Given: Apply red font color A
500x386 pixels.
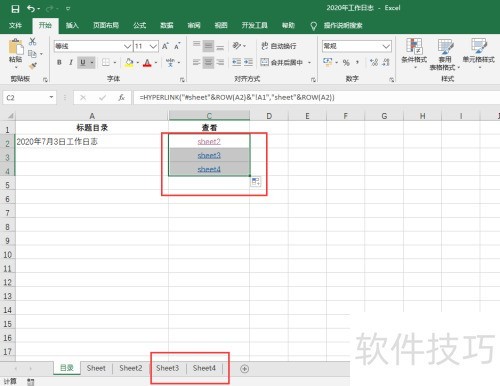Looking at the screenshot, I should (x=147, y=62).
